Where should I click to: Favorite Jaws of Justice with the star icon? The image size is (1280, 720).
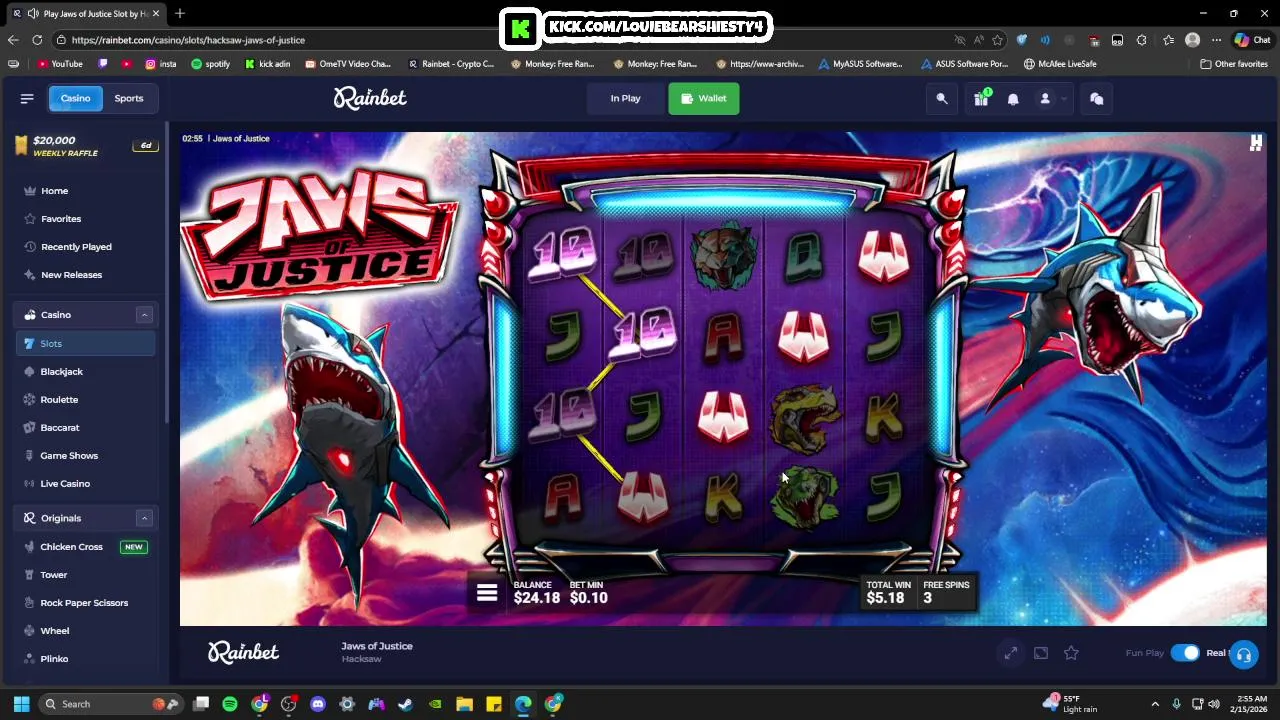pyautogui.click(x=1071, y=653)
